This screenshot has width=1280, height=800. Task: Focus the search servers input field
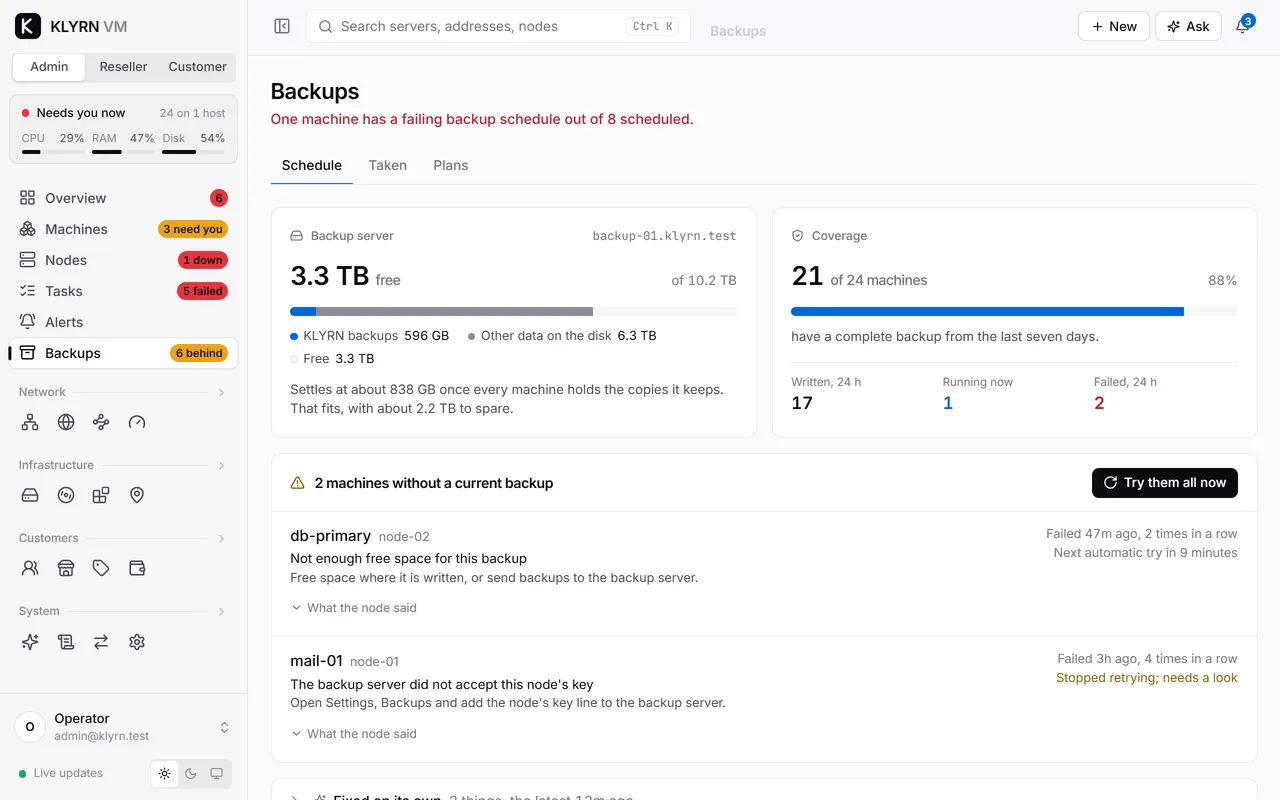pyautogui.click(x=498, y=27)
